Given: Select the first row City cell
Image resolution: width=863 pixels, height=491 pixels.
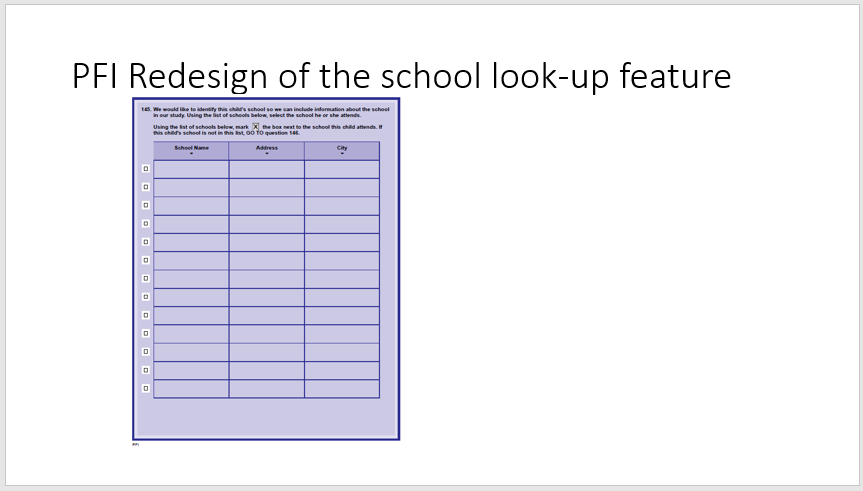Looking at the screenshot, I should (x=342, y=169).
